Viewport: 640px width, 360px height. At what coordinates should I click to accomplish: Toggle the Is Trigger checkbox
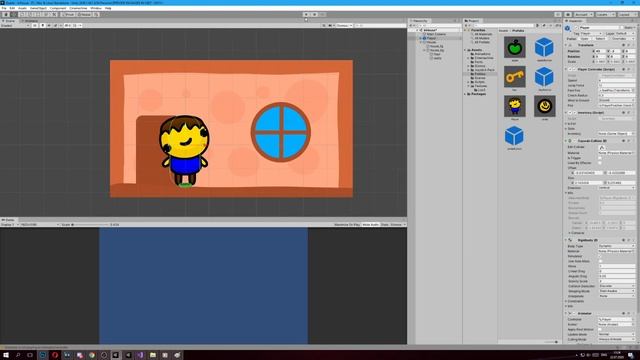tap(600, 158)
